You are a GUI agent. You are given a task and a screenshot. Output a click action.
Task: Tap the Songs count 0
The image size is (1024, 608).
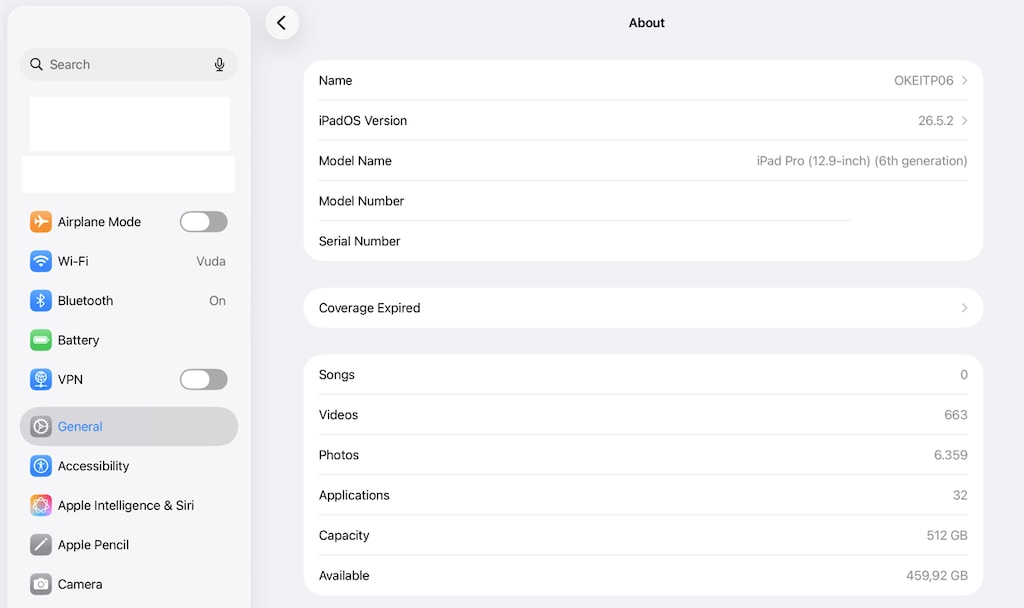[964, 375]
